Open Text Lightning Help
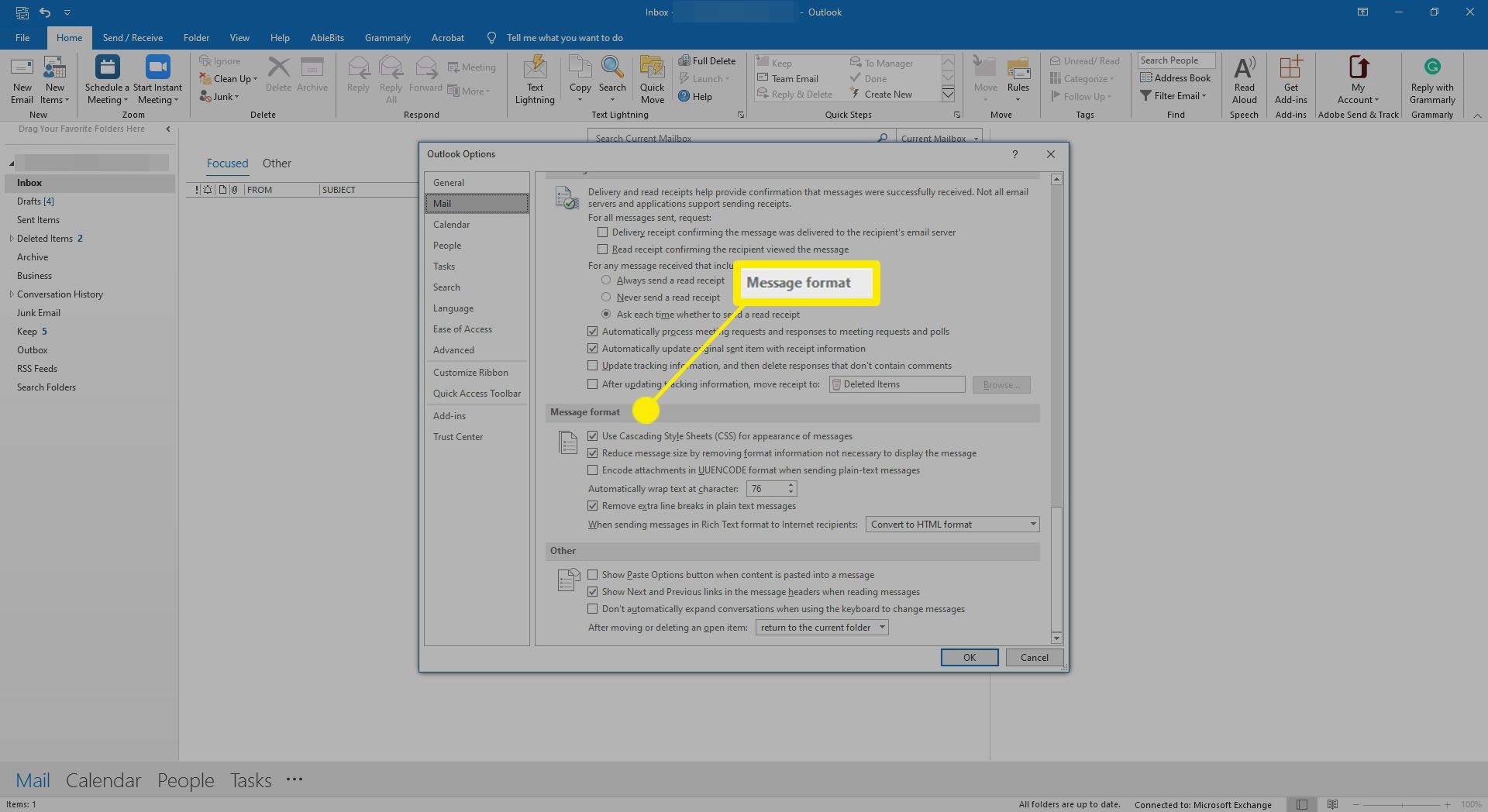The height and width of the screenshot is (812, 1488). (x=695, y=97)
